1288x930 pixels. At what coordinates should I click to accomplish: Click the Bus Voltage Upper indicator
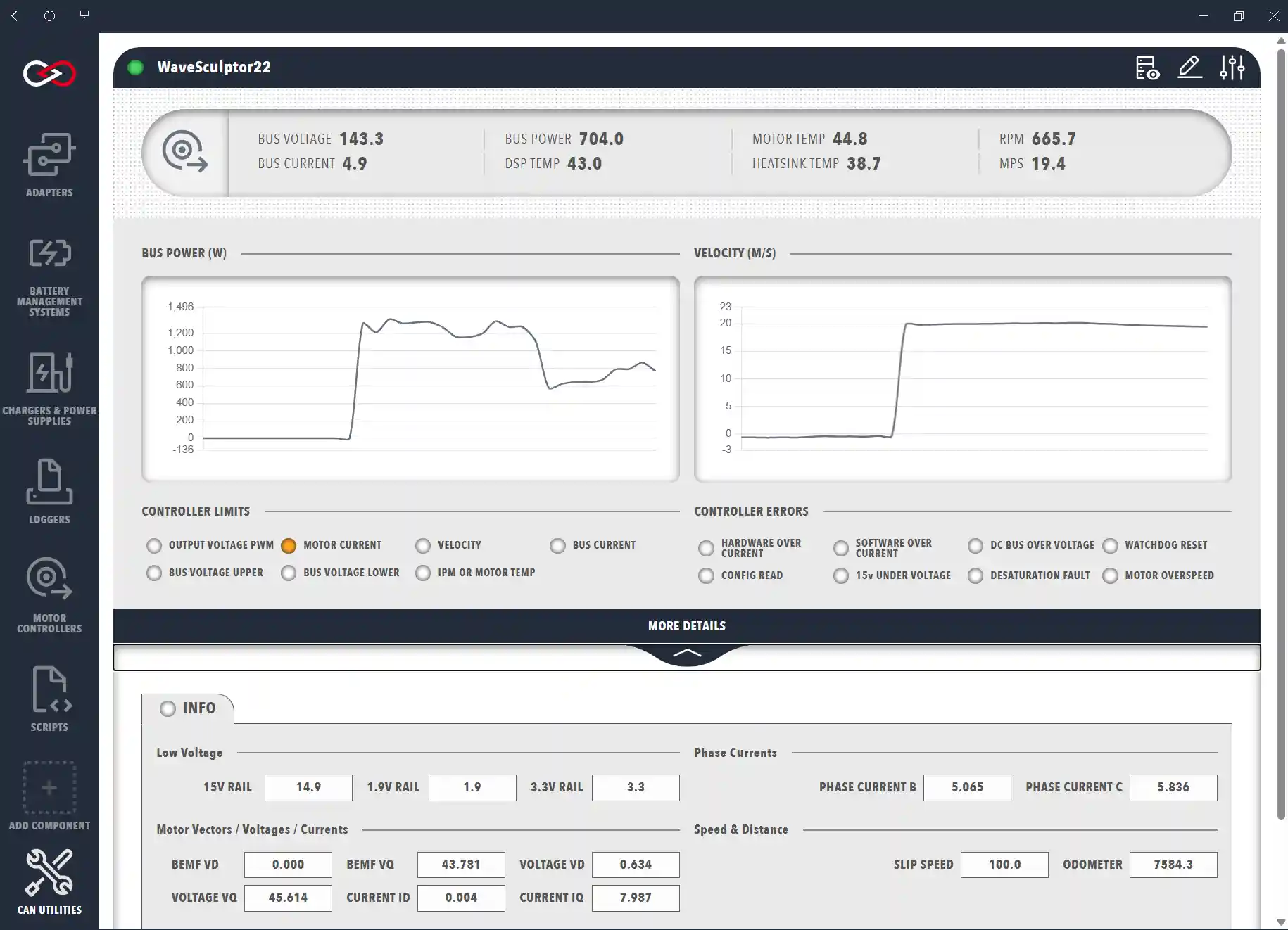tap(154, 573)
